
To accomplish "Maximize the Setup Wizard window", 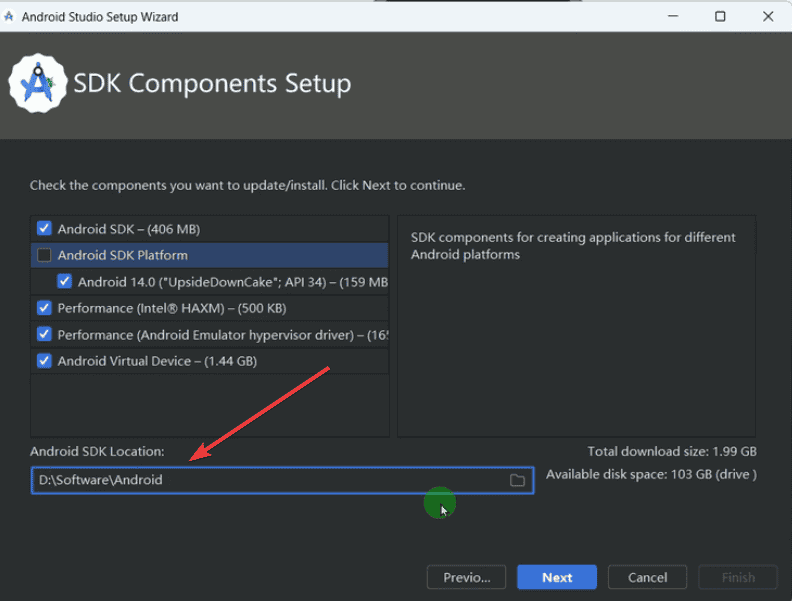I will [720, 16].
